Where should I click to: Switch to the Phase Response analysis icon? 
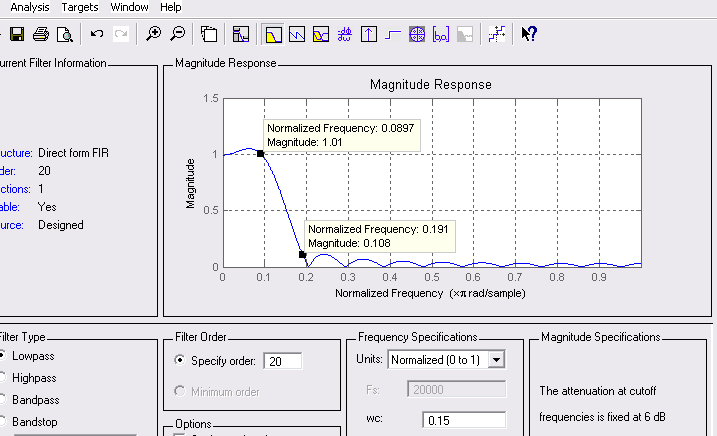pos(297,34)
